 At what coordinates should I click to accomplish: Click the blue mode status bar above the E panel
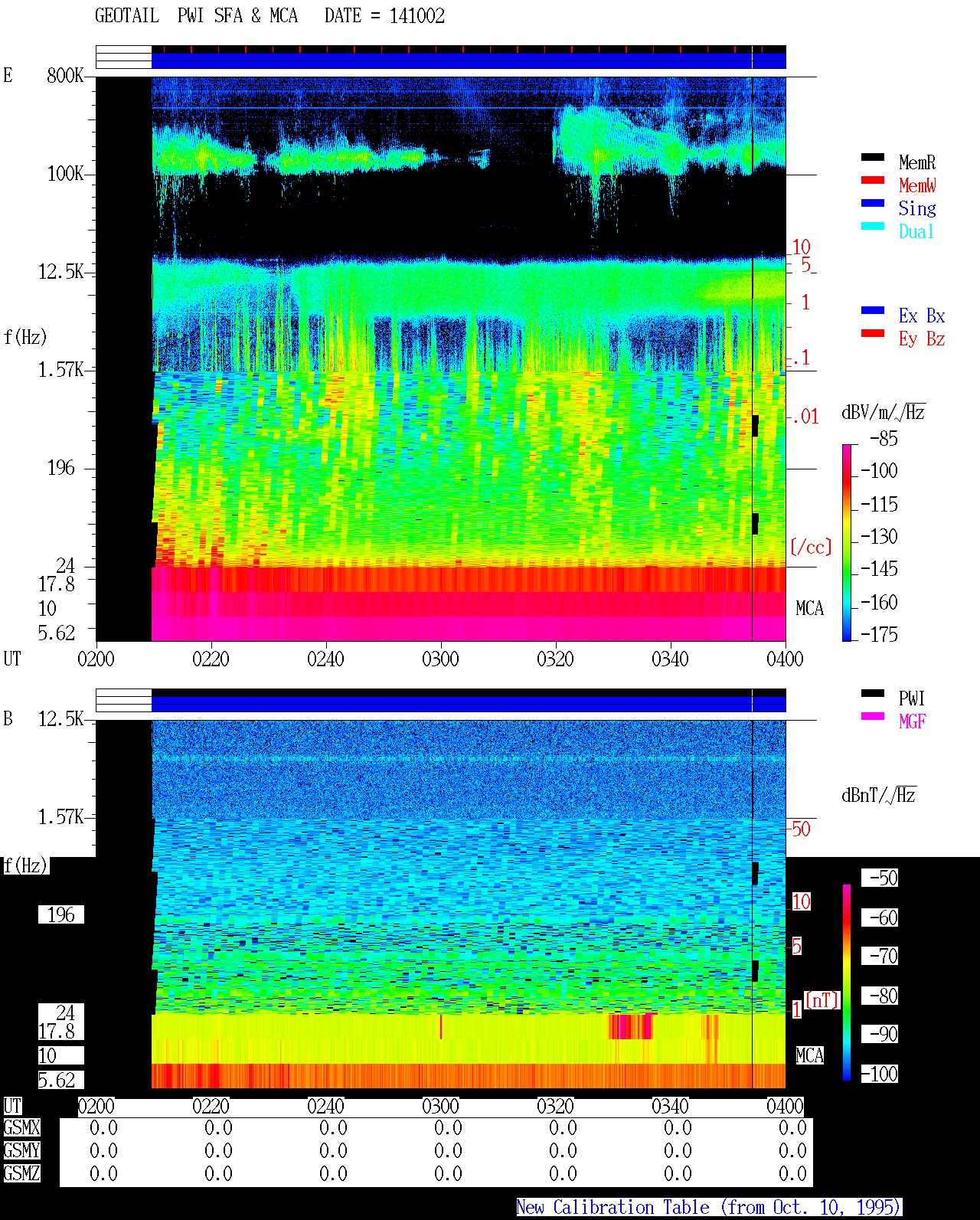469,61
